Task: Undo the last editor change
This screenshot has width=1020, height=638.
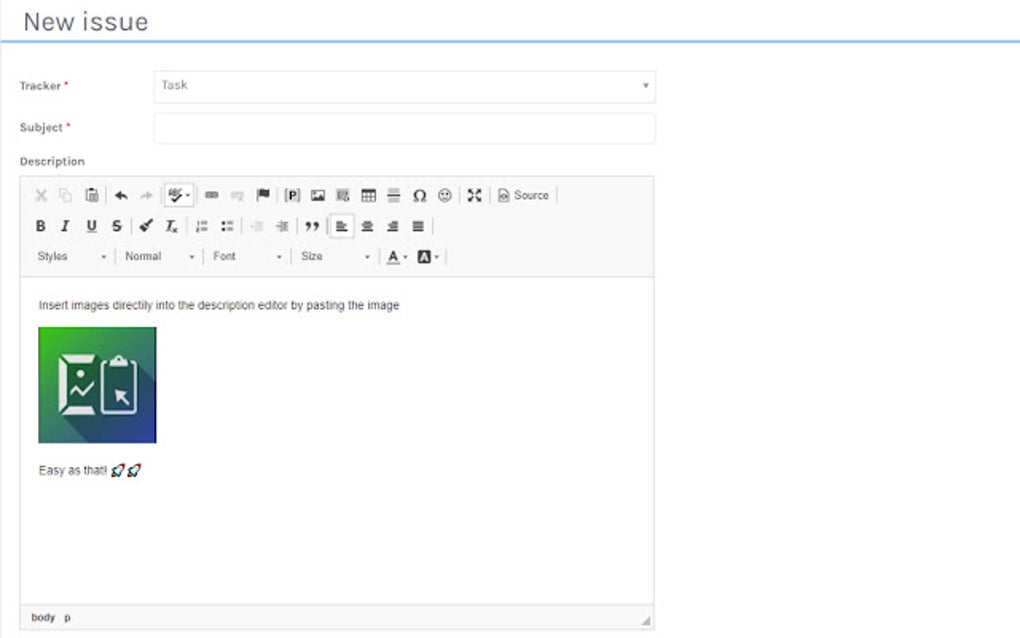Action: click(122, 195)
